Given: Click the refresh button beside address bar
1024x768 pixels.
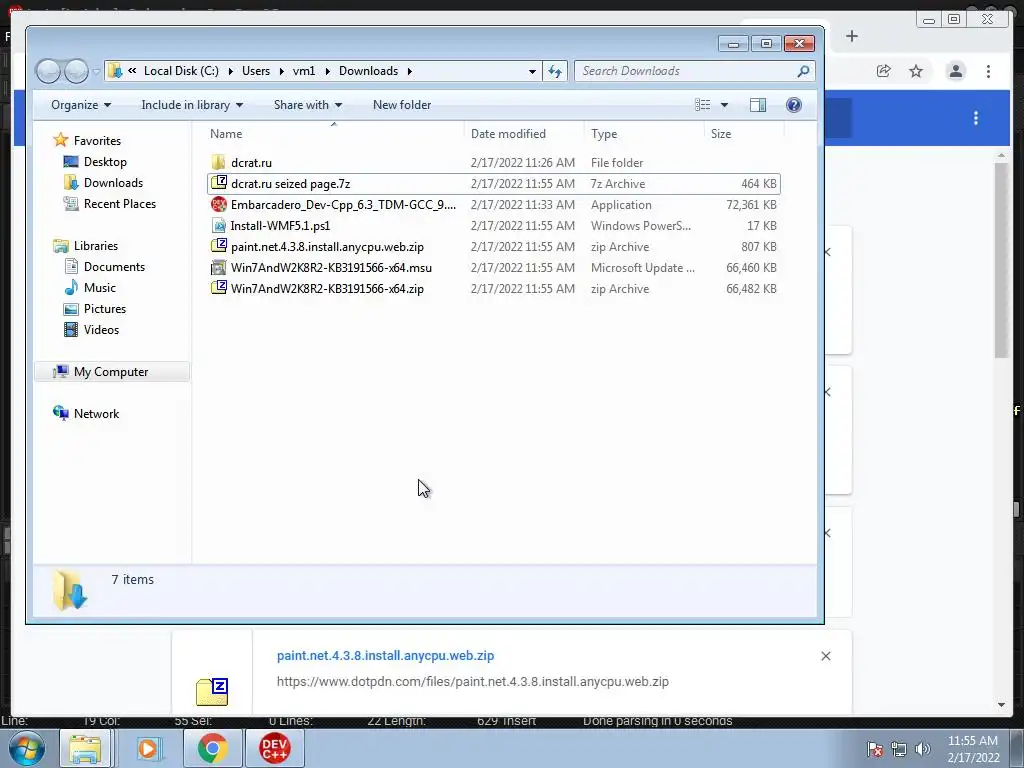Looking at the screenshot, I should 555,71.
